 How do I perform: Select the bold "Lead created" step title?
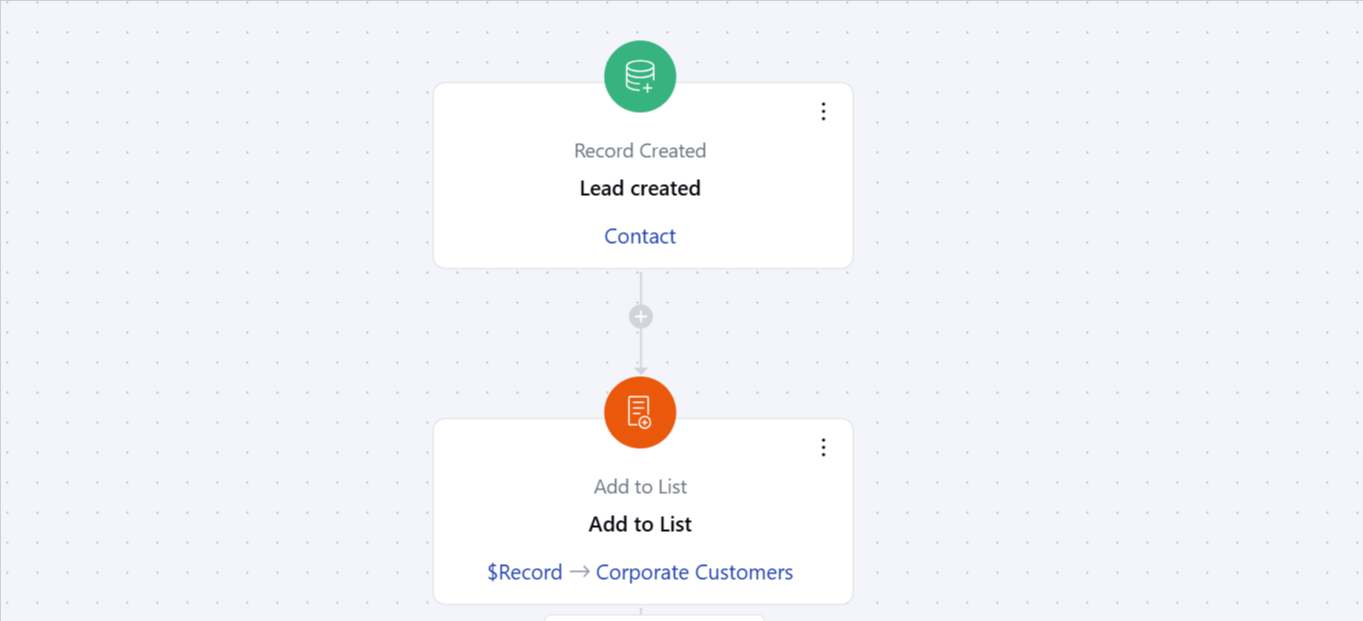(x=640, y=188)
